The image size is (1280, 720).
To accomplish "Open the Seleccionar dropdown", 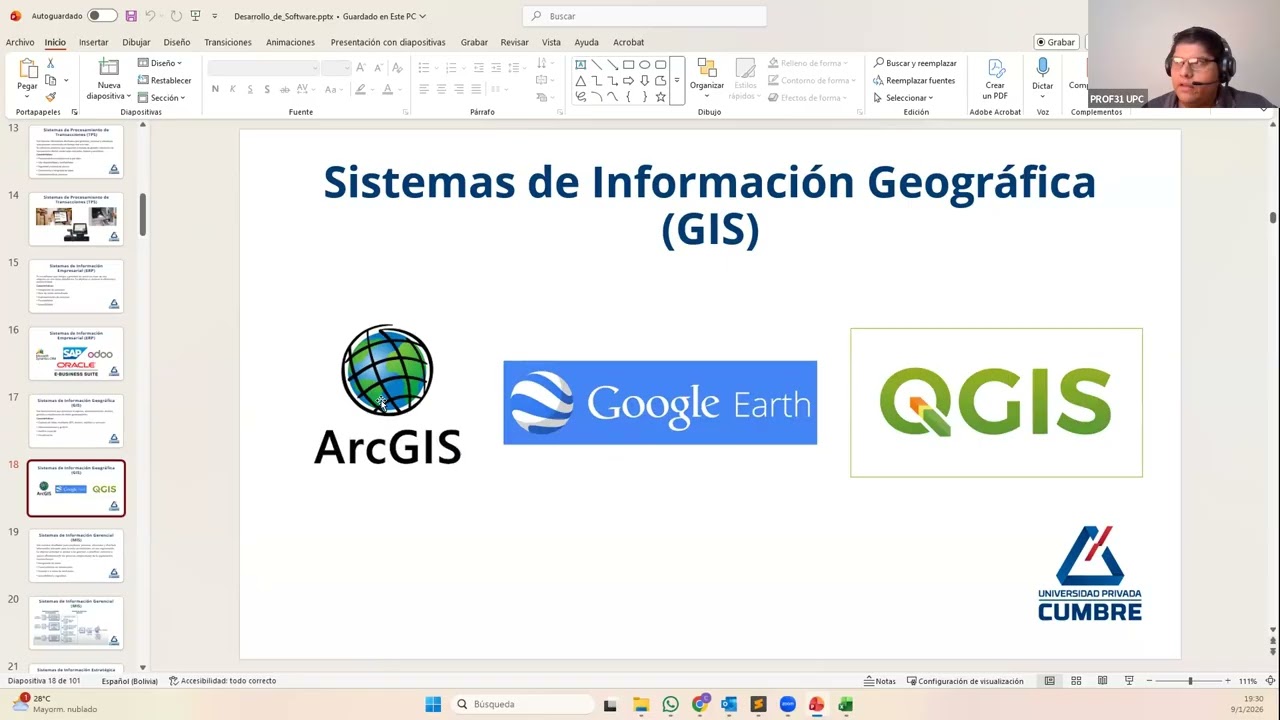I will pyautogui.click(x=903, y=97).
